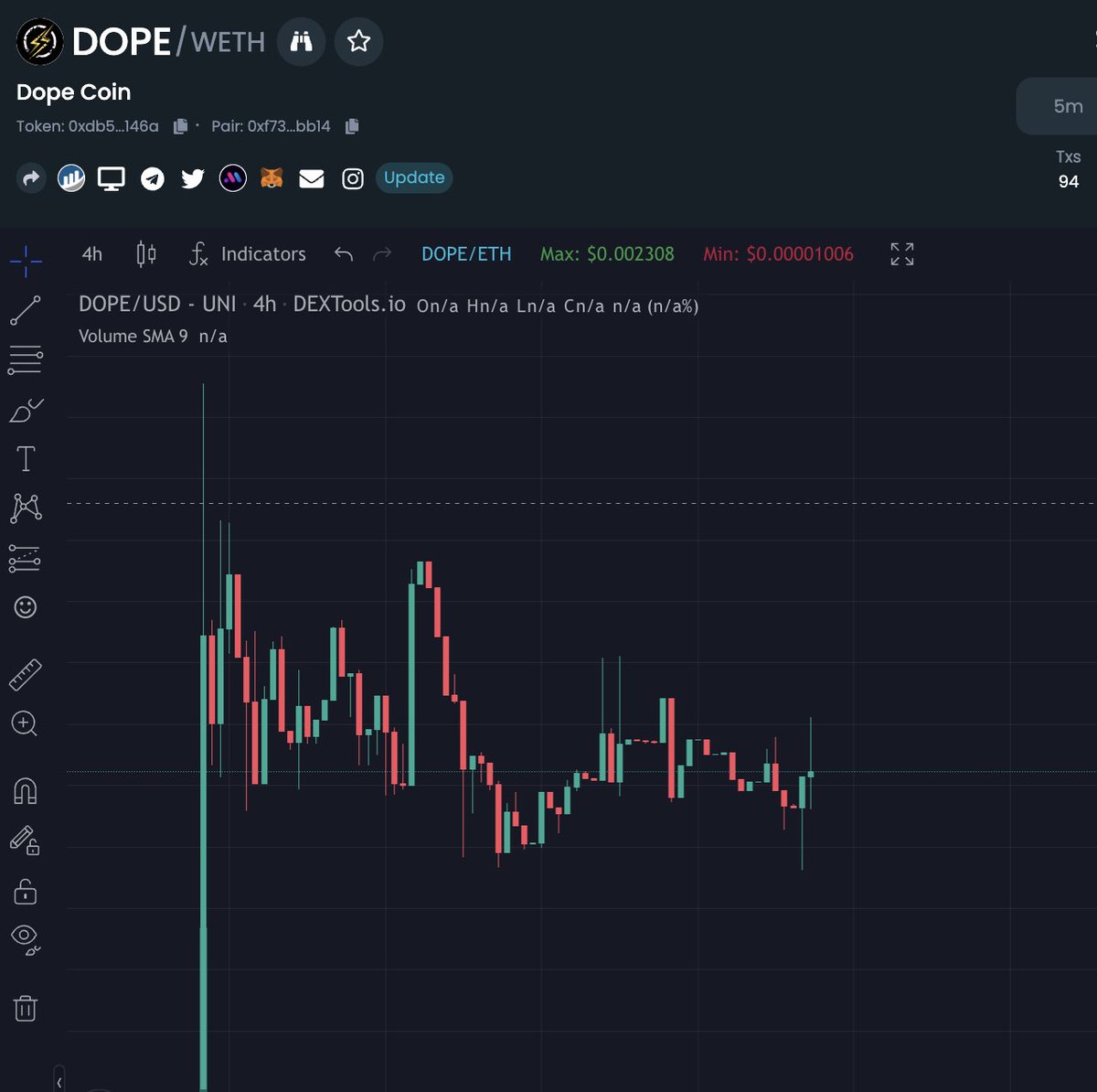This screenshot has height=1092, width=1097.
Task: Open the candle style selector
Action: coord(146,254)
